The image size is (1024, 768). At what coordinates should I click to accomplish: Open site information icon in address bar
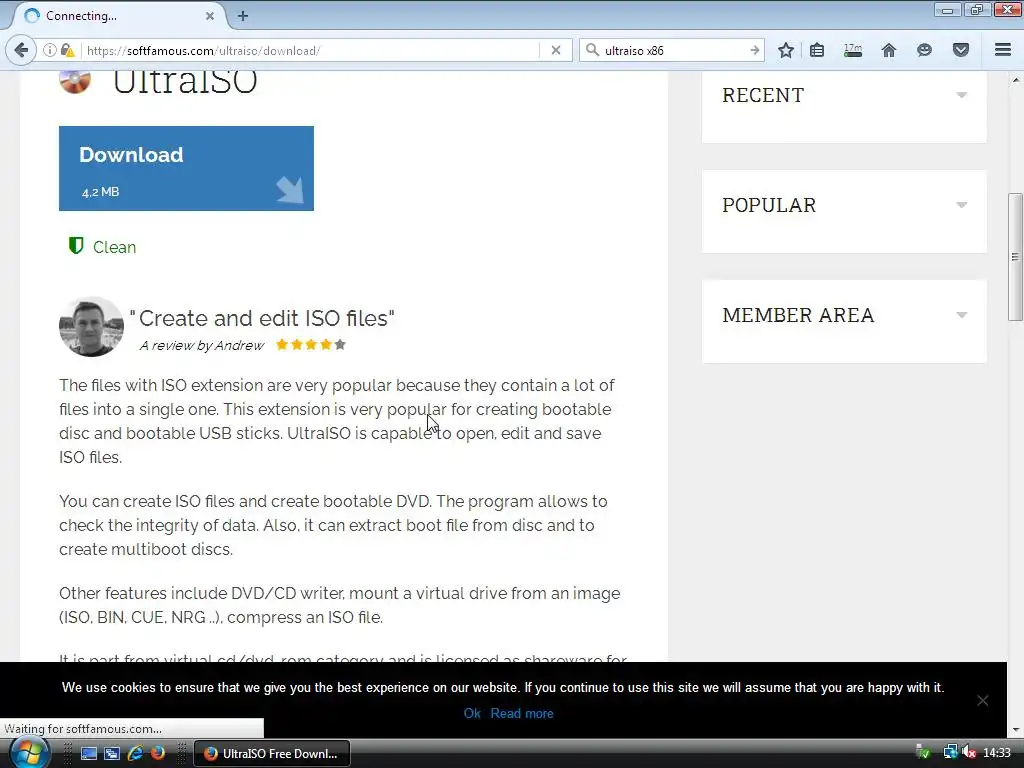[x=50, y=50]
